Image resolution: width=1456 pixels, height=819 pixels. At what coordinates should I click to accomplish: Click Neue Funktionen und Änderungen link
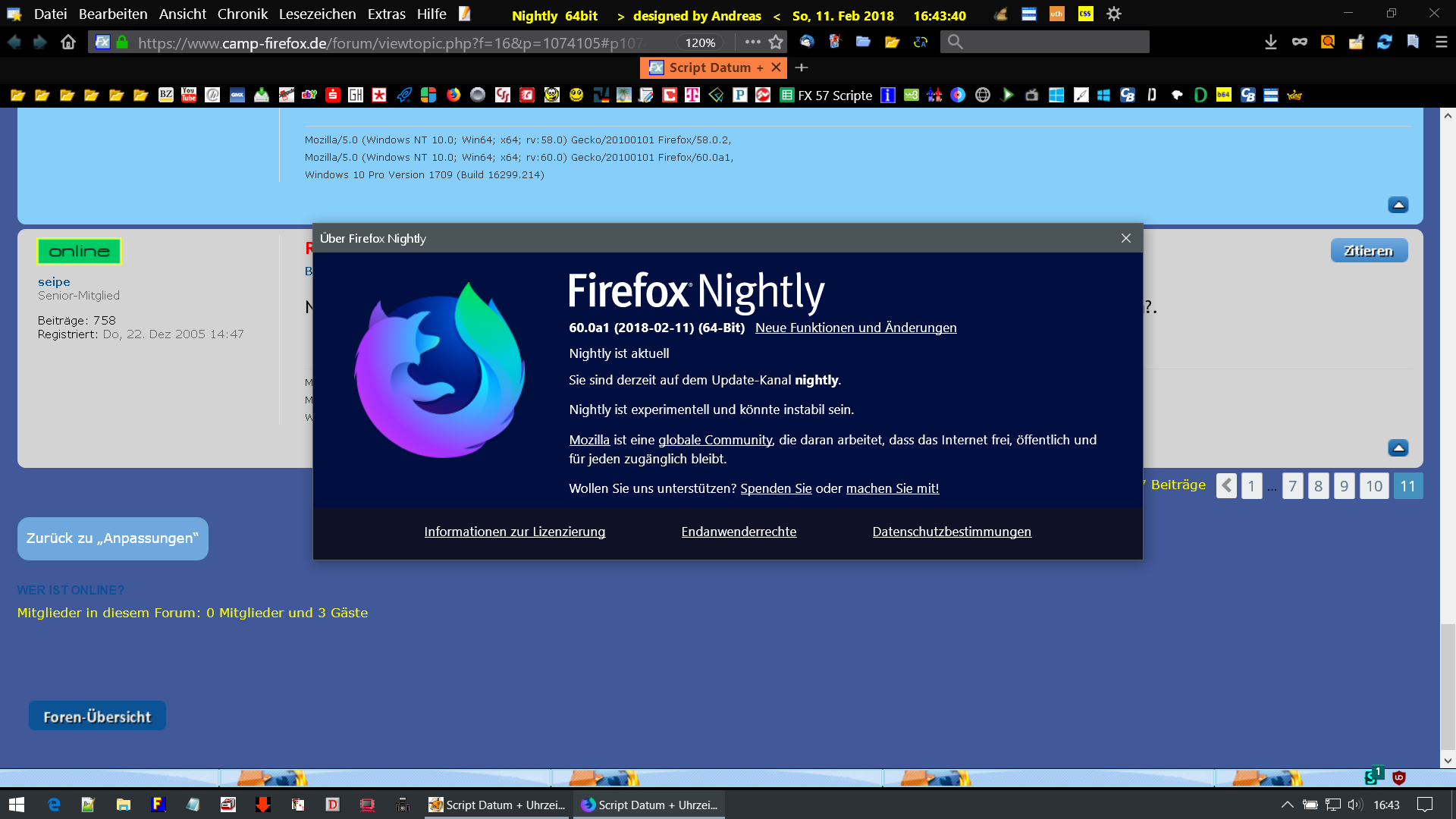click(x=855, y=328)
